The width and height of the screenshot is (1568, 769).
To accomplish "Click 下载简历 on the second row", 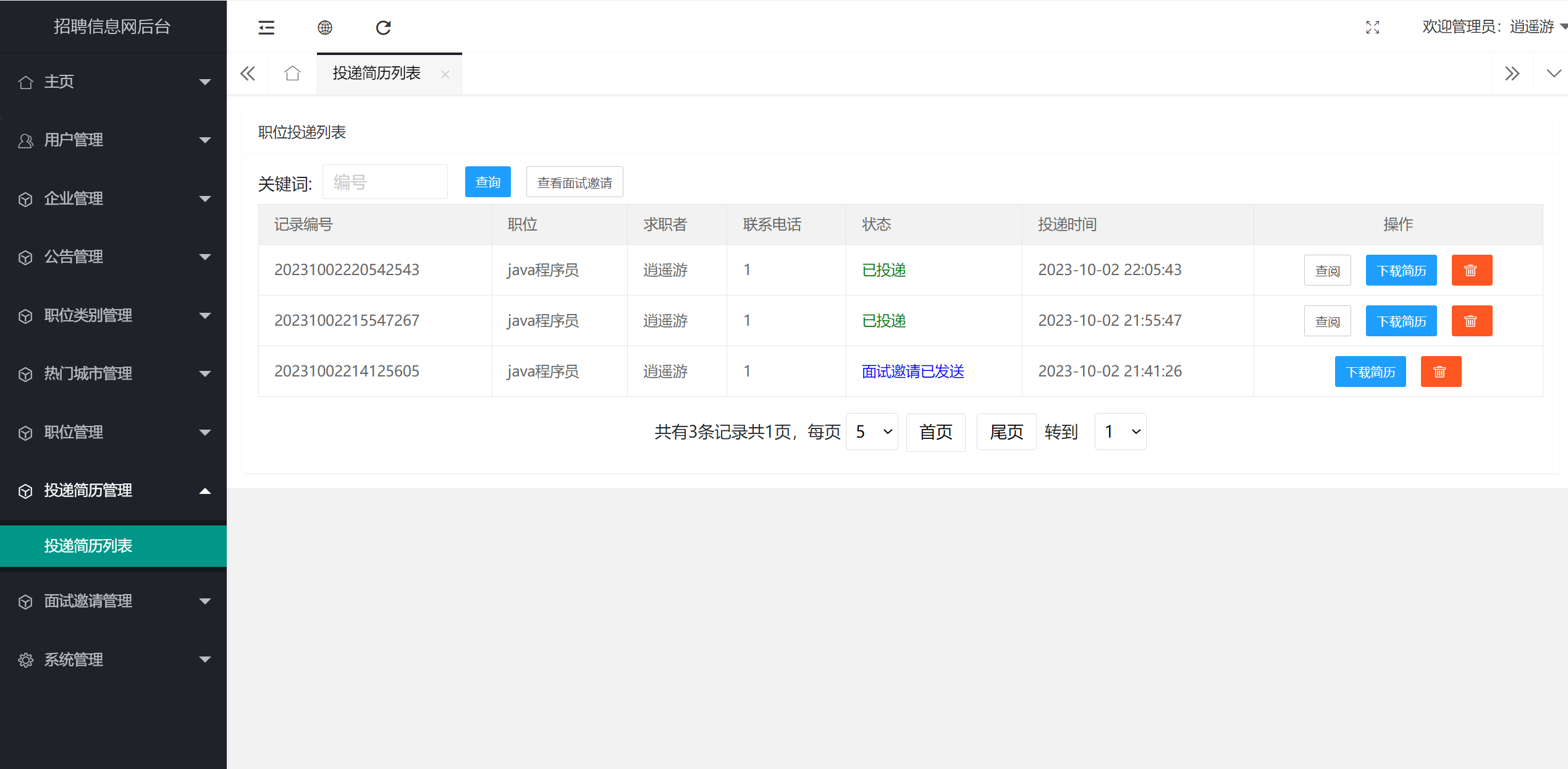I will 1401,320.
